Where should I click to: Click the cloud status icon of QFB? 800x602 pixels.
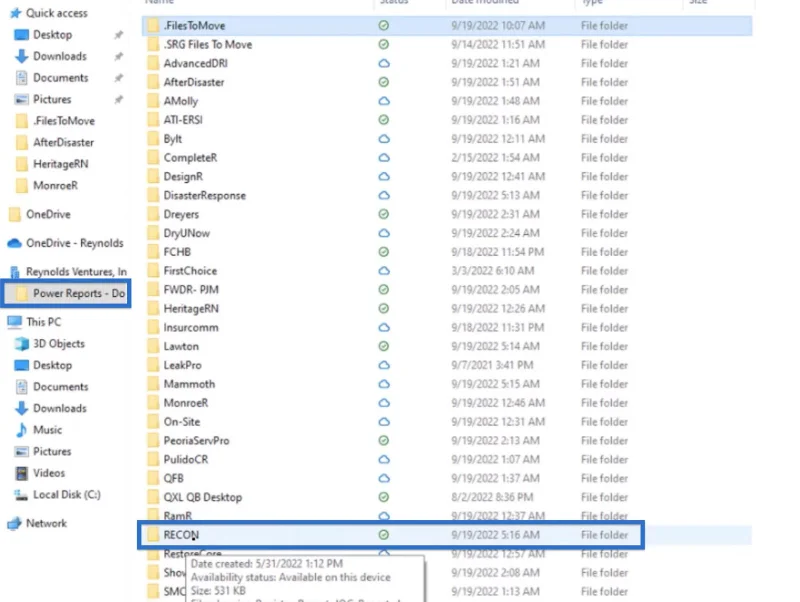coord(384,478)
